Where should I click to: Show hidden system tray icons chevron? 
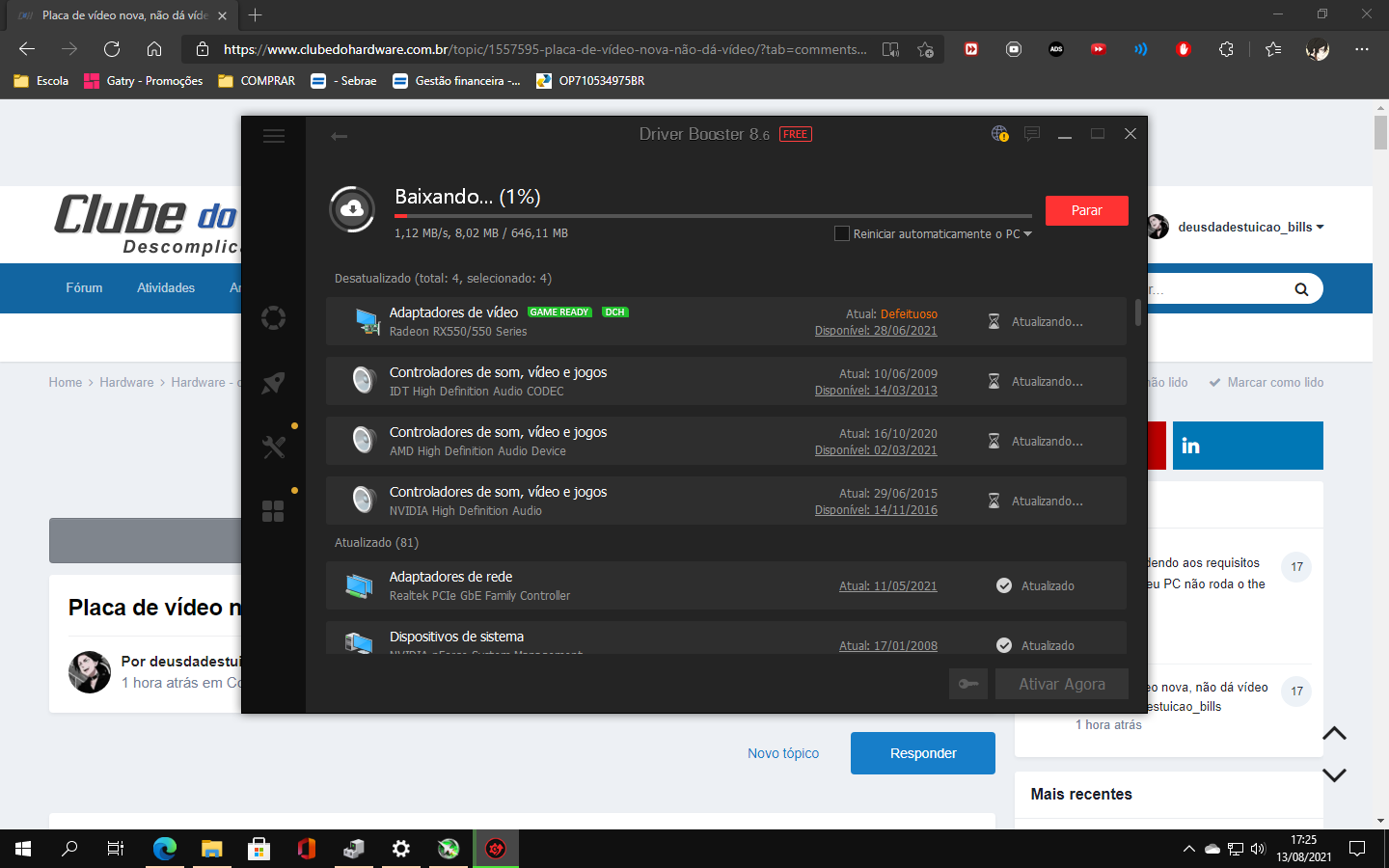[x=1188, y=849]
